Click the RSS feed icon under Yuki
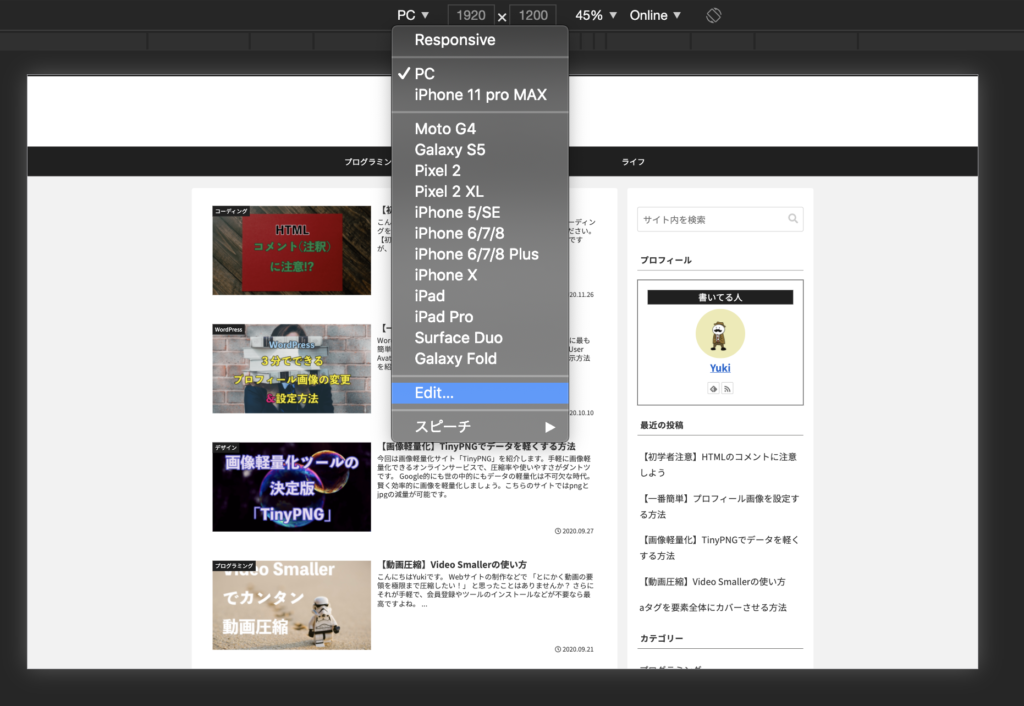The width and height of the screenshot is (1024, 706). (x=727, y=389)
